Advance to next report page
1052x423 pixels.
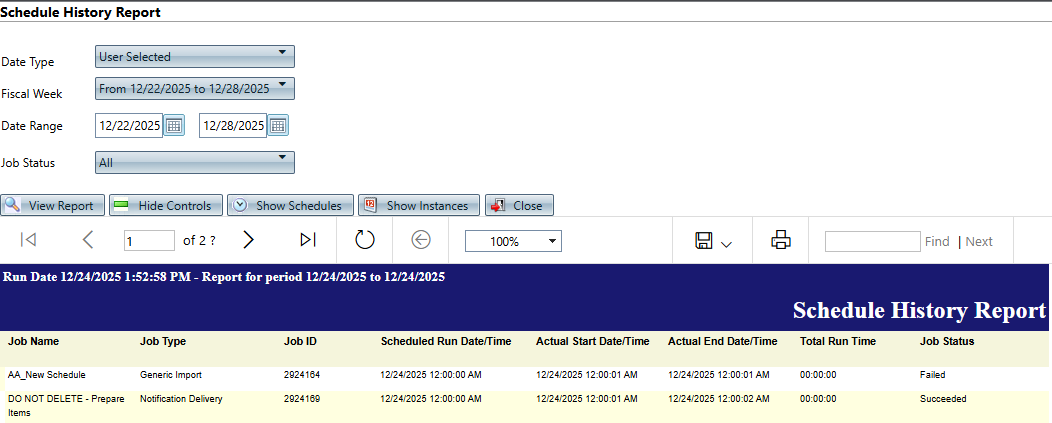click(249, 240)
